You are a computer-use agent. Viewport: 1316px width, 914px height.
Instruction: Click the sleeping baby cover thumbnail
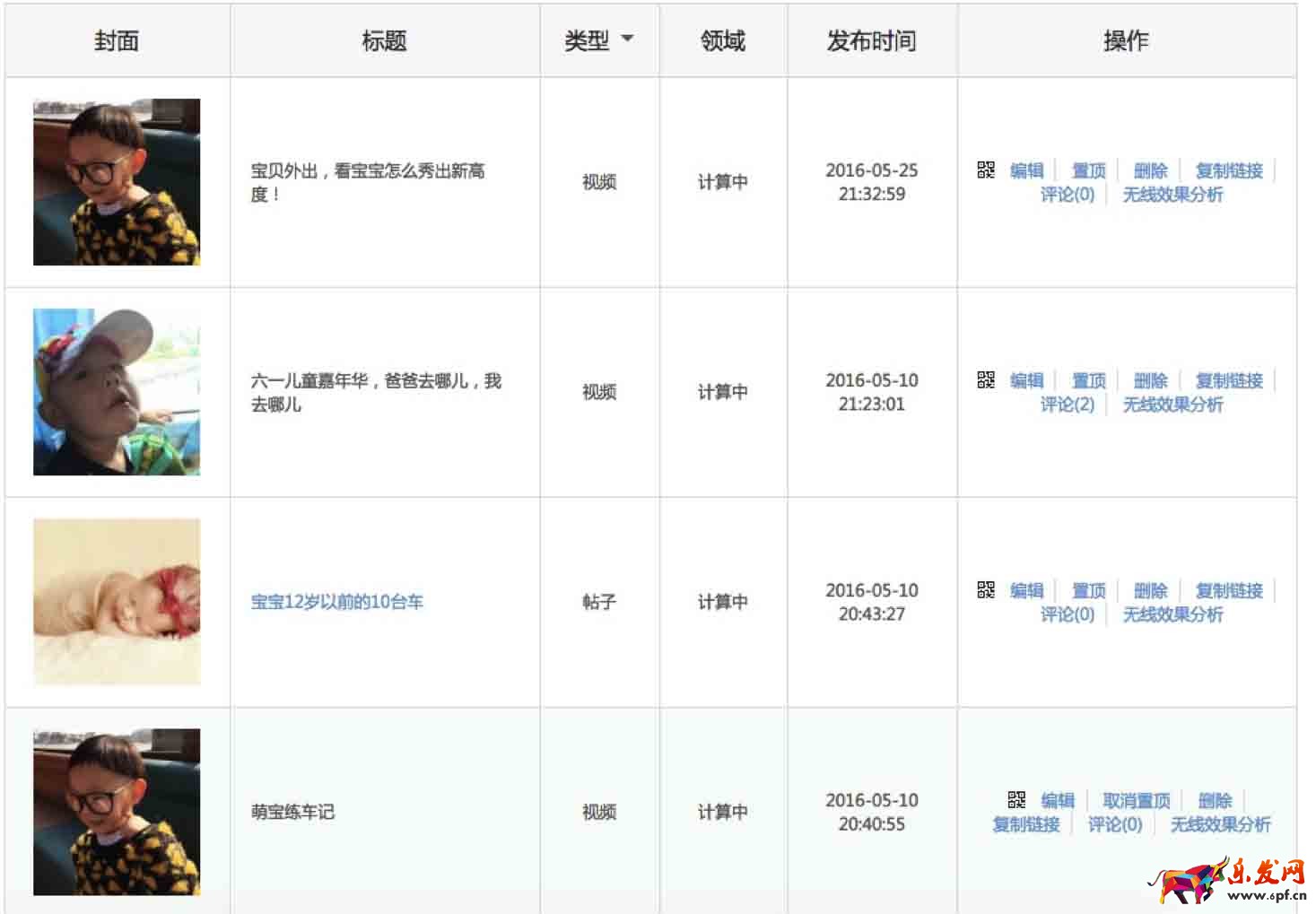pyautogui.click(x=117, y=602)
